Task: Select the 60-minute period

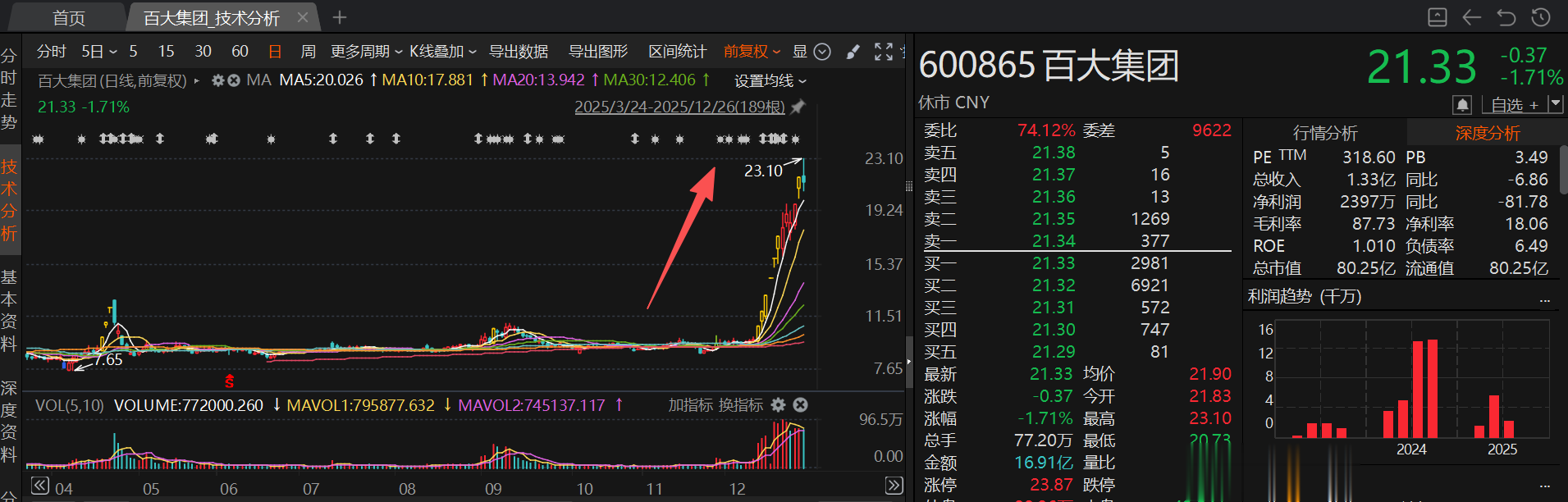Action: [240, 52]
